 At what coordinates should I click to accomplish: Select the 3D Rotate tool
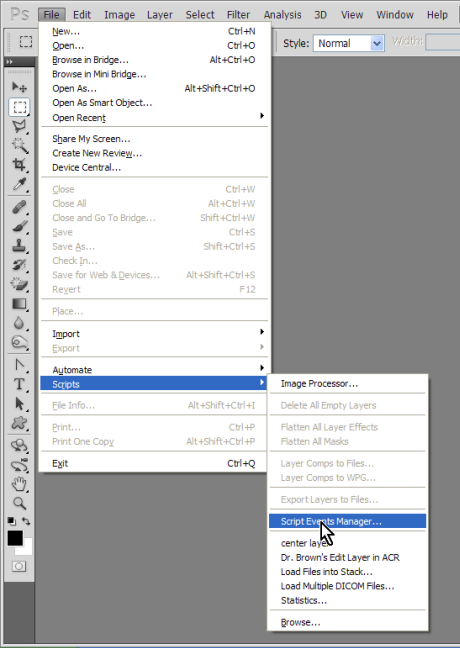19,446
